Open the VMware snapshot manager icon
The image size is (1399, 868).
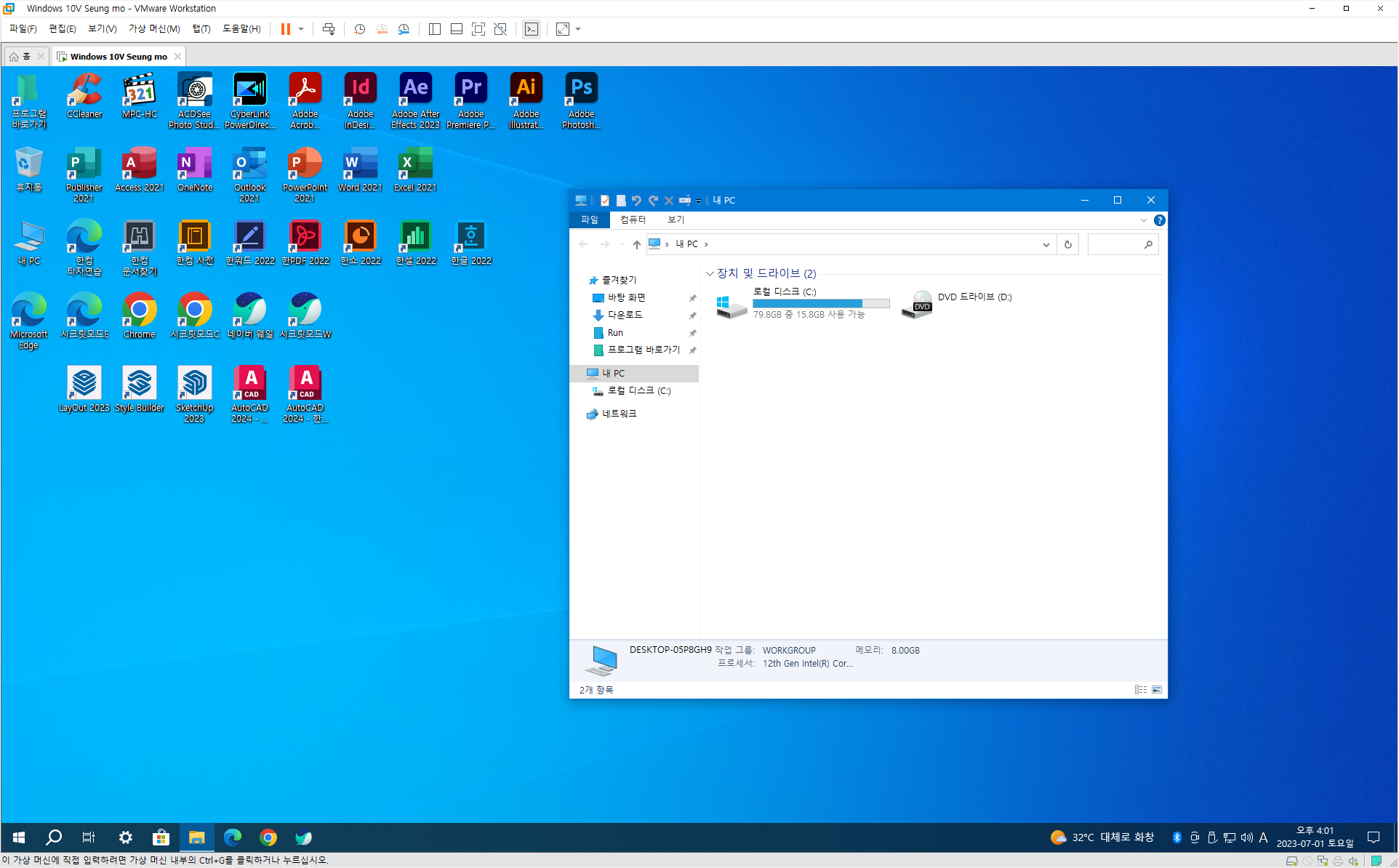(404, 29)
